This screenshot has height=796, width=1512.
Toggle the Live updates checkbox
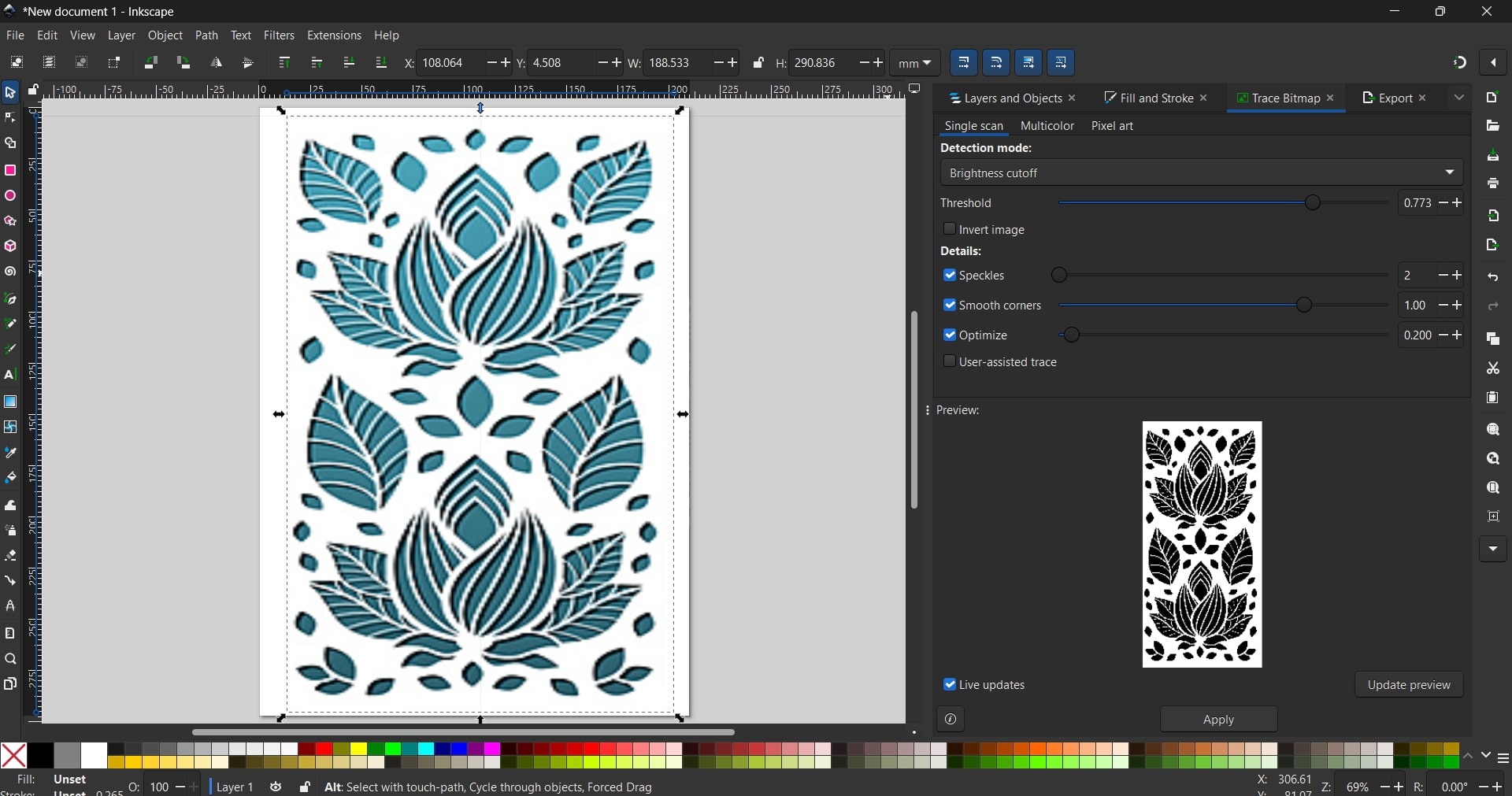(950, 685)
